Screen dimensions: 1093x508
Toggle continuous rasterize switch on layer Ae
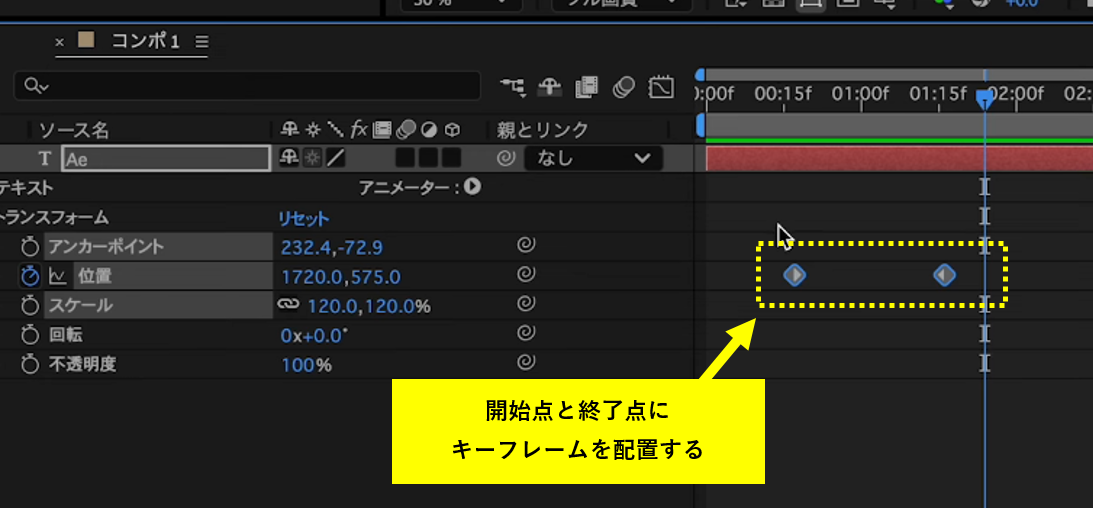pyautogui.click(x=312, y=158)
